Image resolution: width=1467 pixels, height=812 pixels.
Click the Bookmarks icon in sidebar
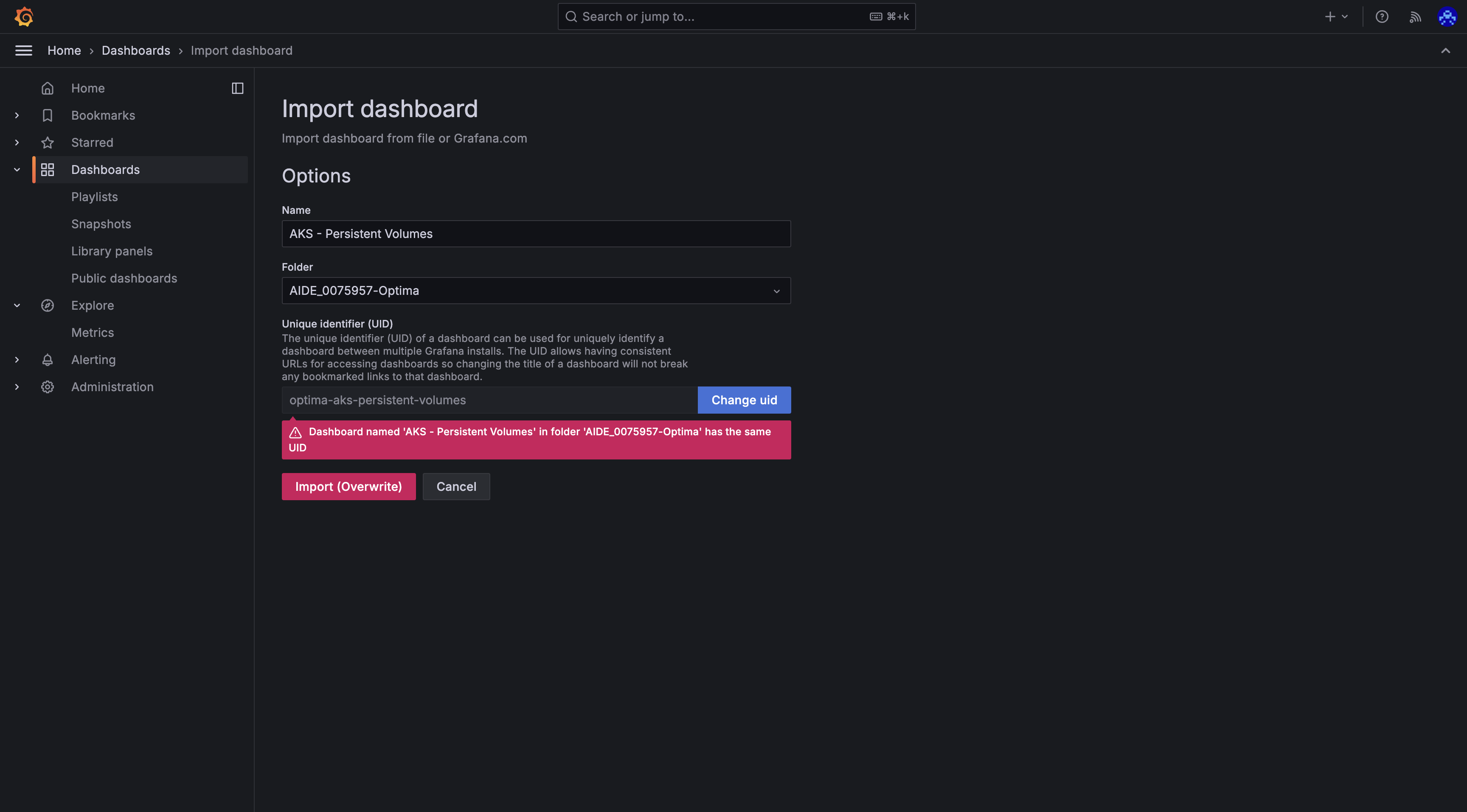(47, 115)
